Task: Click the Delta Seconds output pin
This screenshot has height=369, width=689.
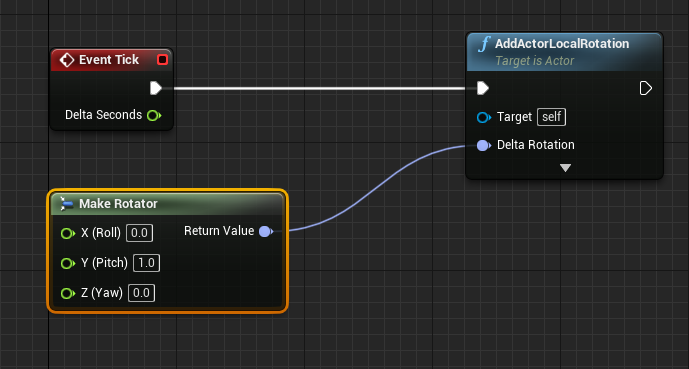Action: click(154, 116)
